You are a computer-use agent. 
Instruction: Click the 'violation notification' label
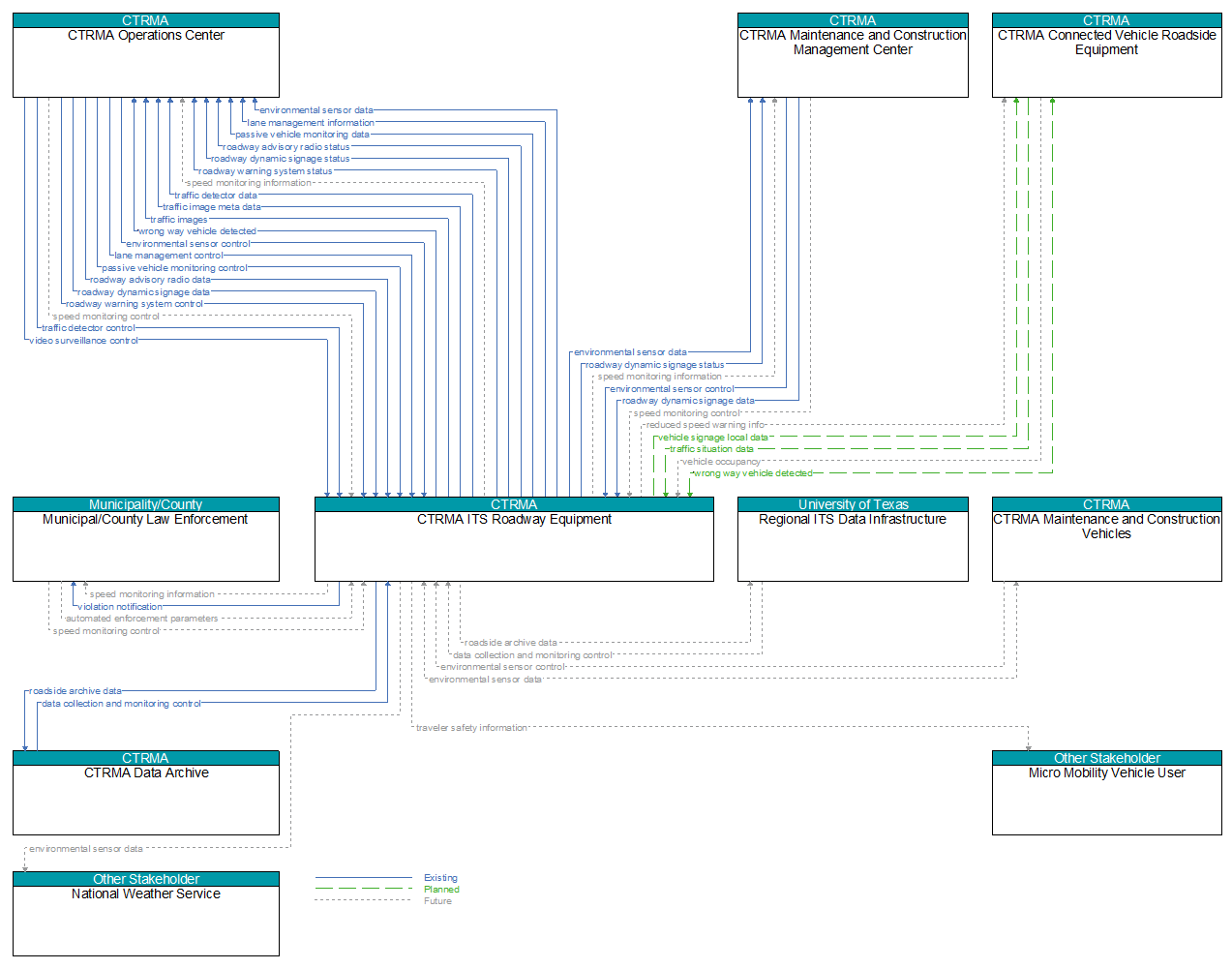[x=120, y=607]
